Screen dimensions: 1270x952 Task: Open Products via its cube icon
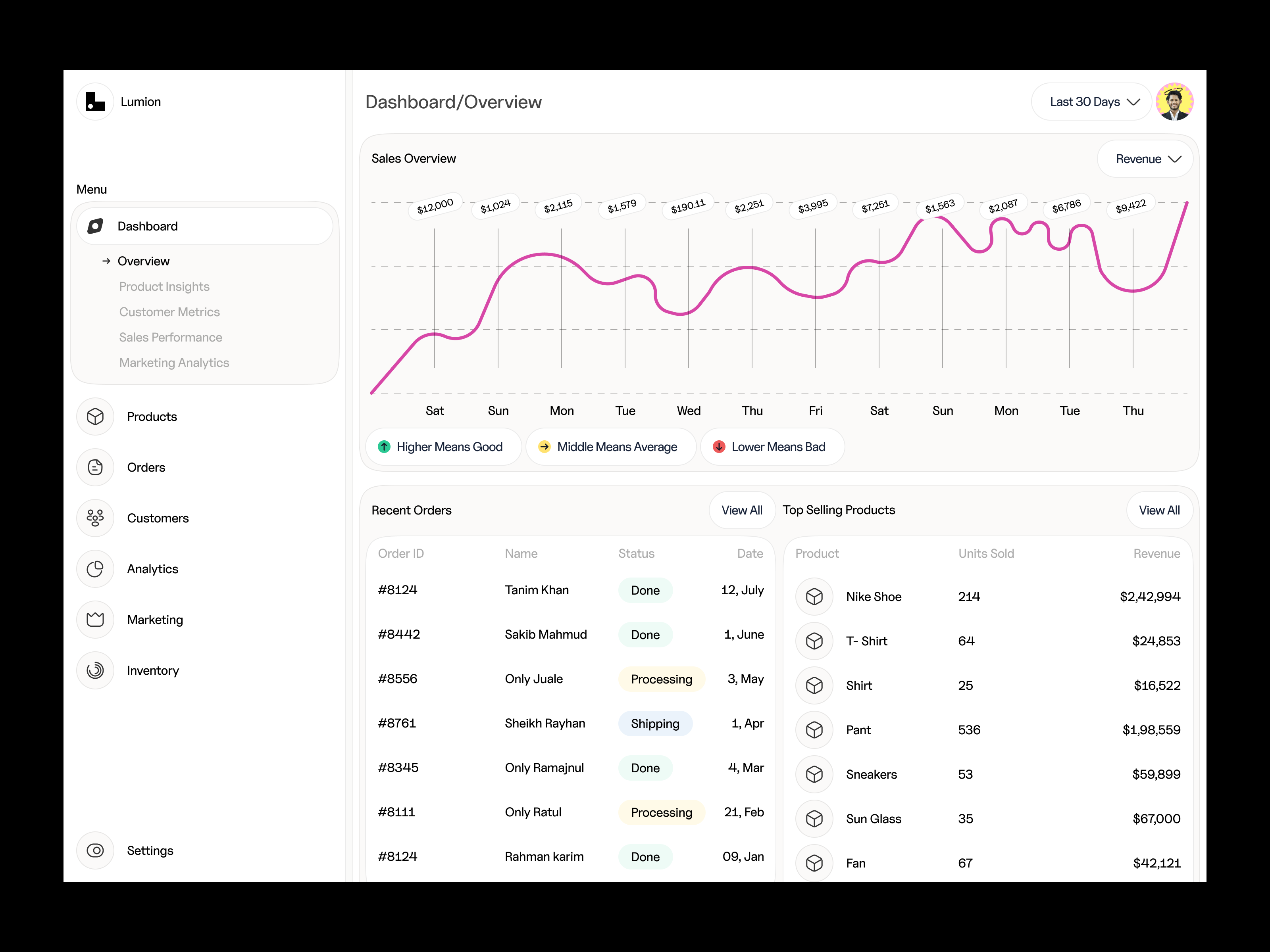pyautogui.click(x=95, y=416)
